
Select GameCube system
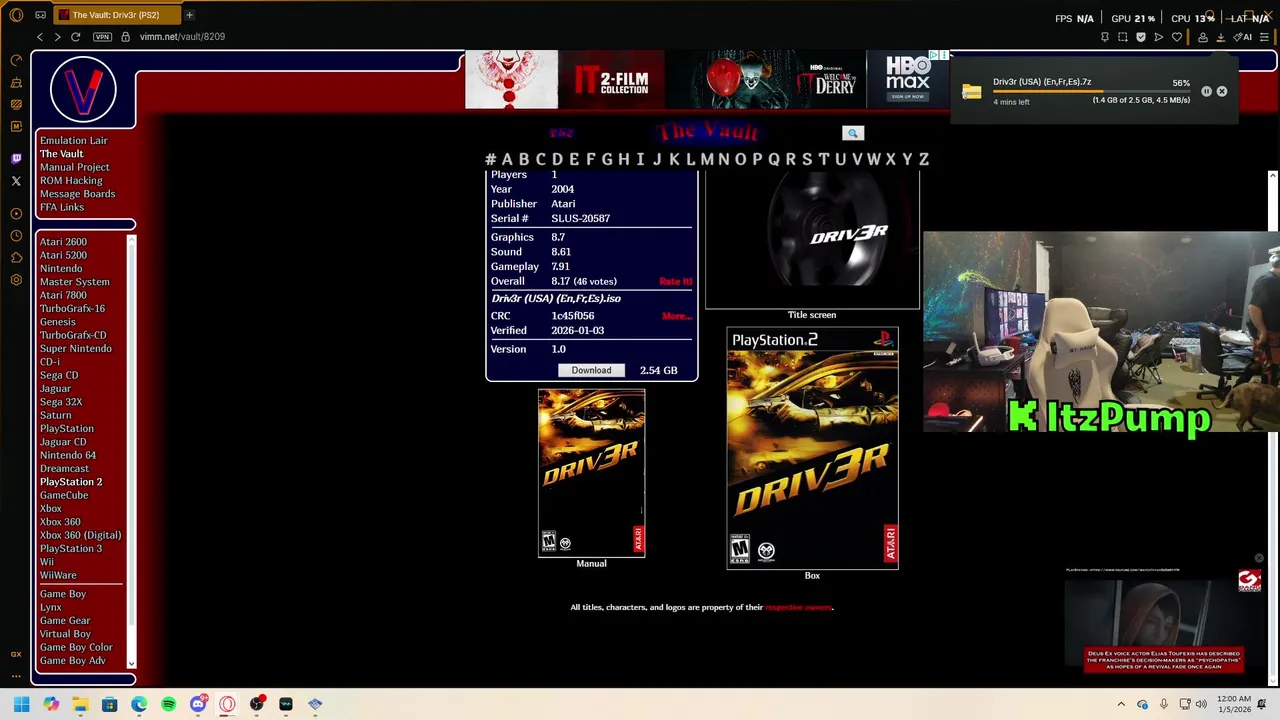tap(64, 495)
